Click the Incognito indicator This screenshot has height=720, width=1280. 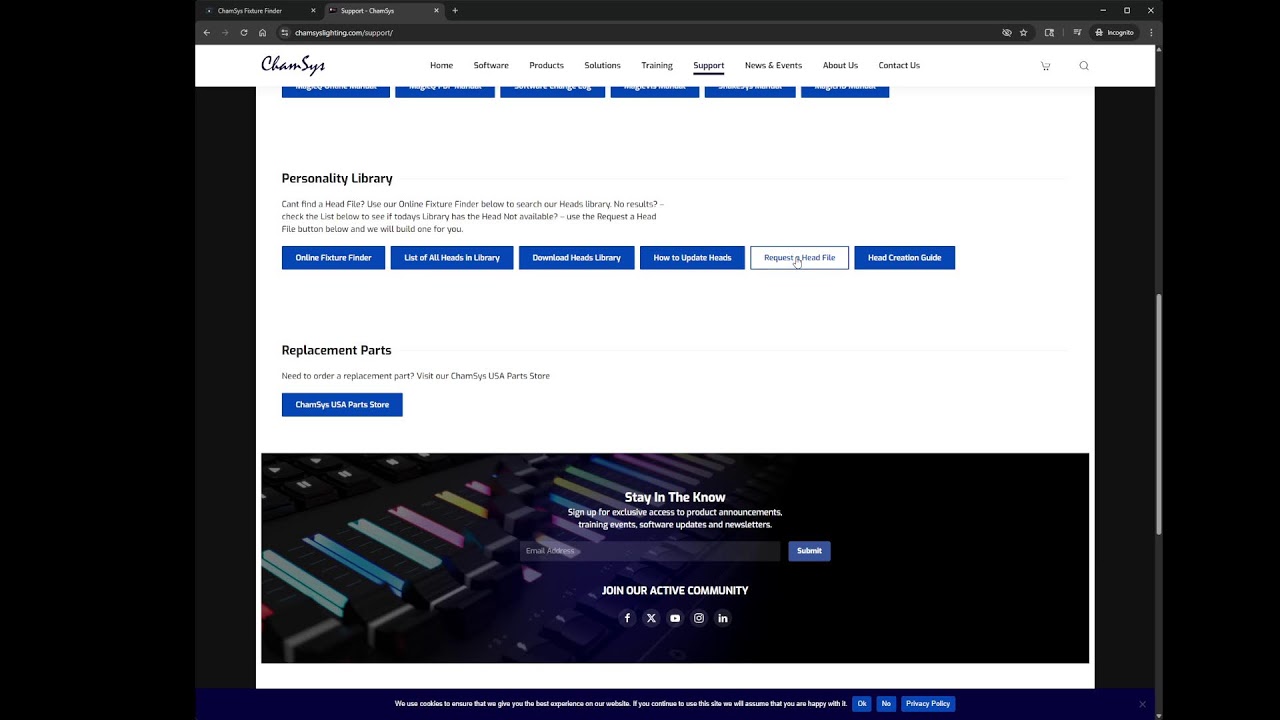pyautogui.click(x=1115, y=32)
